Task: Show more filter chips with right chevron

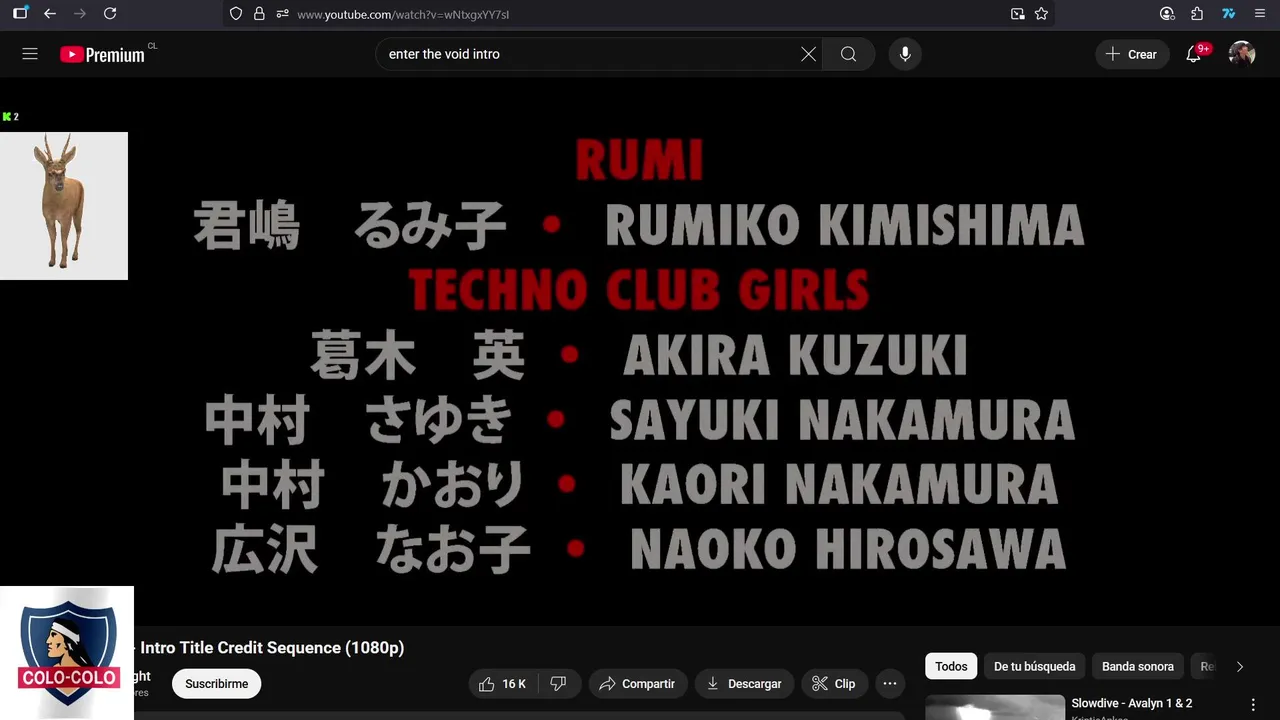Action: pyautogui.click(x=1240, y=666)
